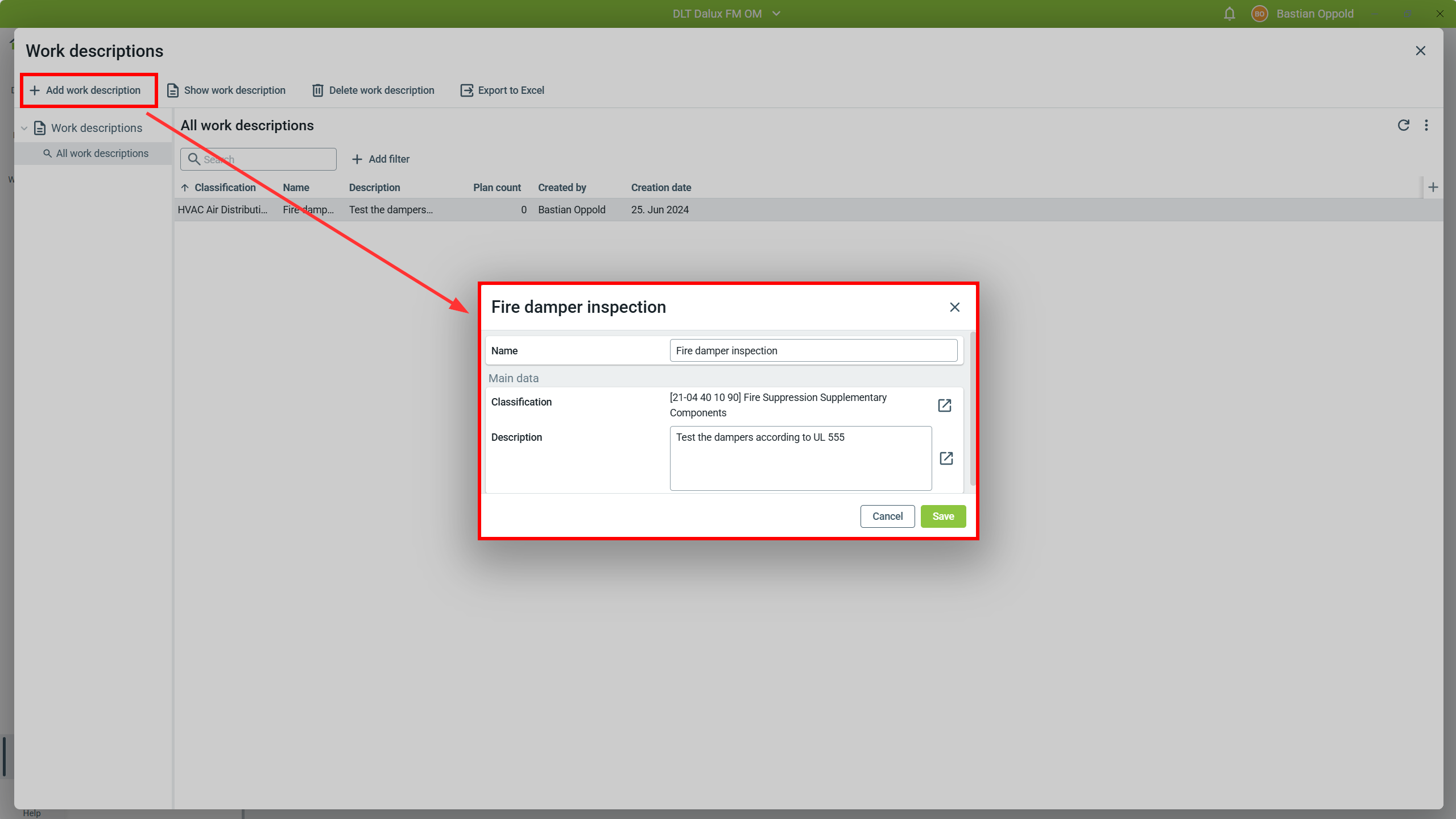
Task: Click Delete work description trash icon
Action: coord(317,90)
